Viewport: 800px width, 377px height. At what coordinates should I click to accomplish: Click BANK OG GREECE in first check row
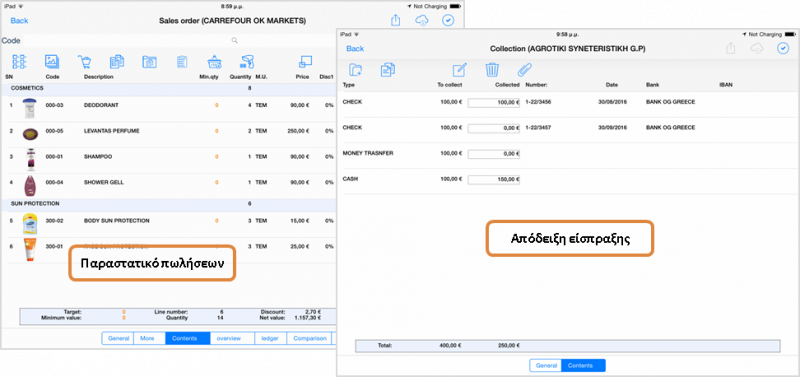(670, 102)
